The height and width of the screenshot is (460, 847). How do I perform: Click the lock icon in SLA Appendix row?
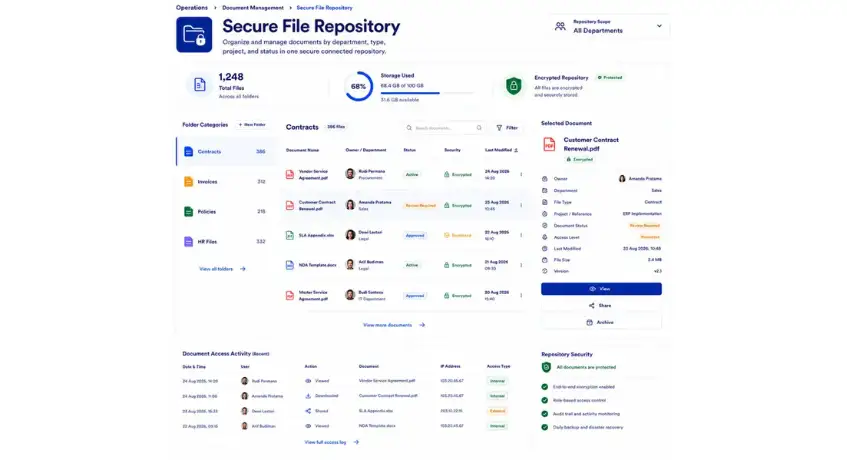[x=447, y=235]
